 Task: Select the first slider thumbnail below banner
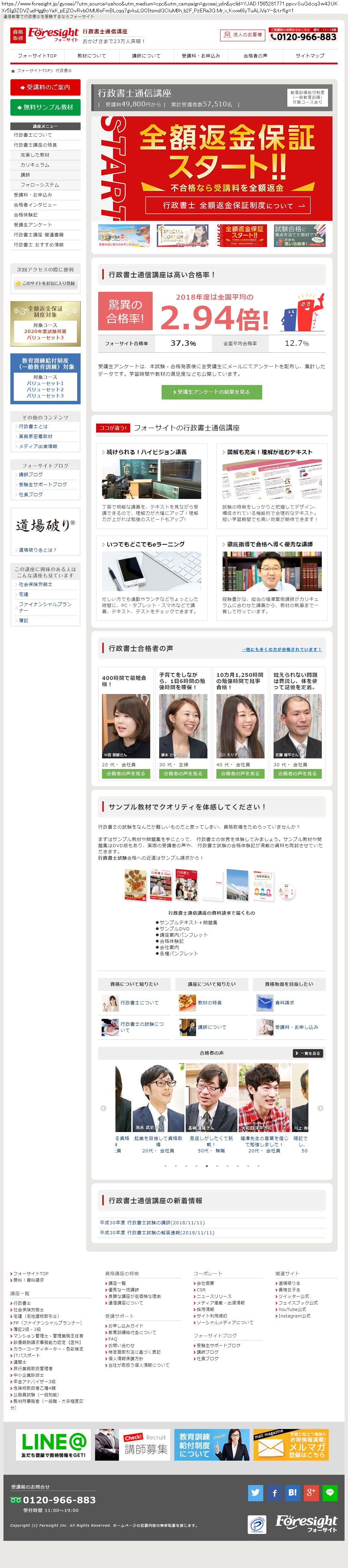124,236
